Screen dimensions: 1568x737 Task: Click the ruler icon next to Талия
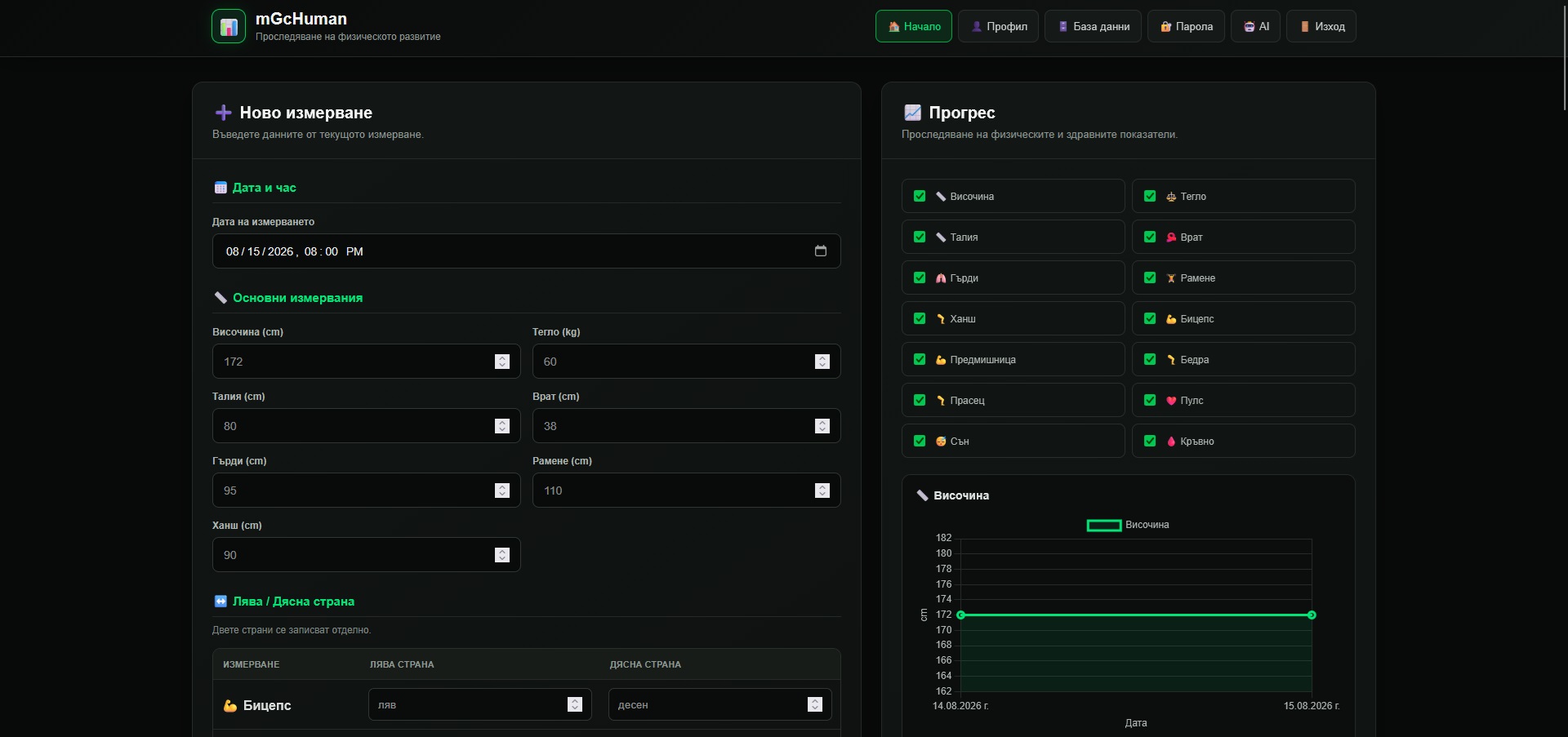[x=941, y=238]
